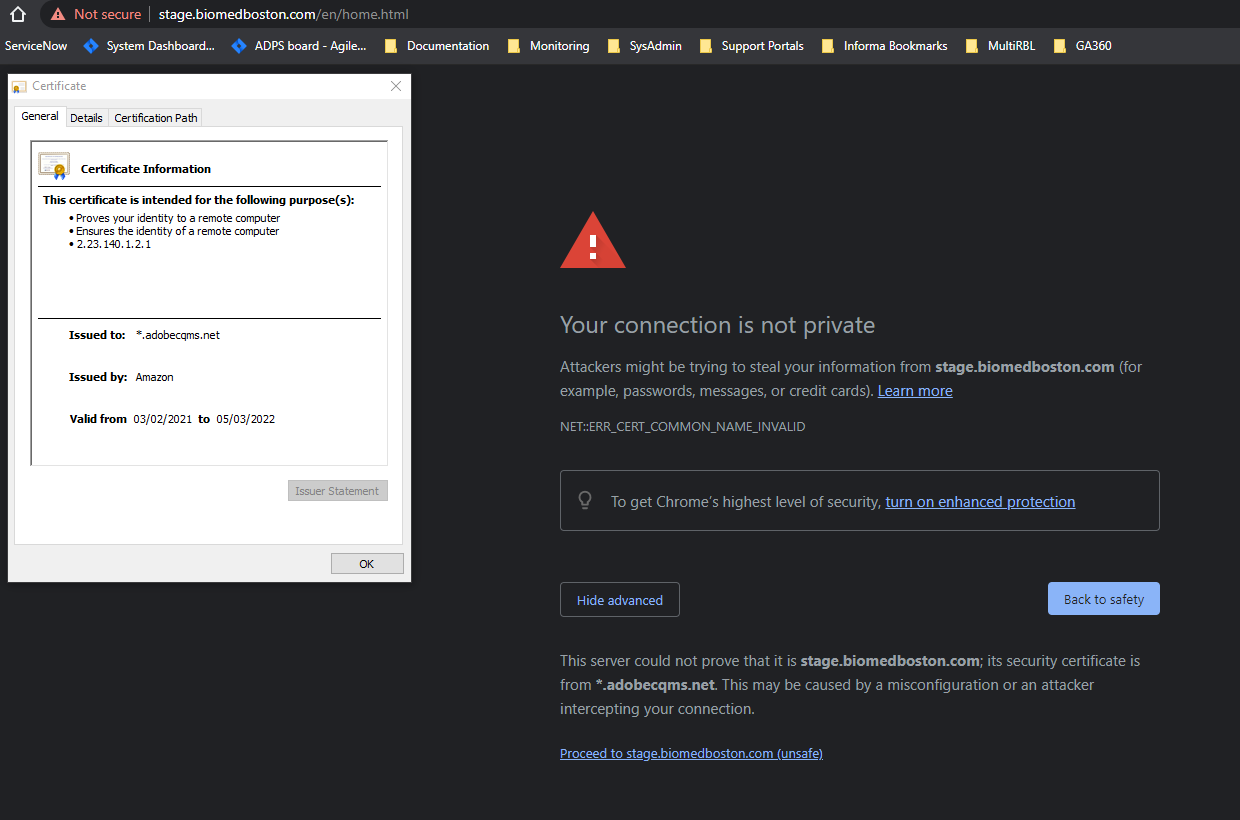This screenshot has height=820, width=1240.
Task: Open the ServiceNow bookmark
Action: point(36,46)
